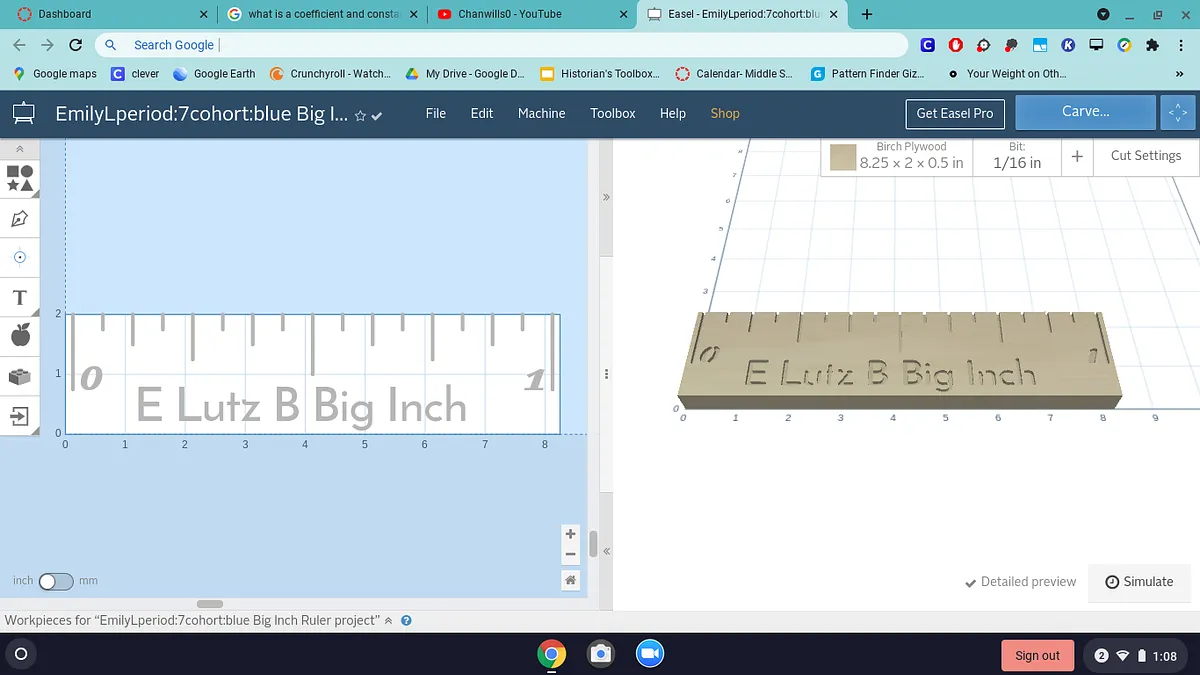Click the Import file icon
This screenshot has height=675, width=1200.
click(20, 415)
